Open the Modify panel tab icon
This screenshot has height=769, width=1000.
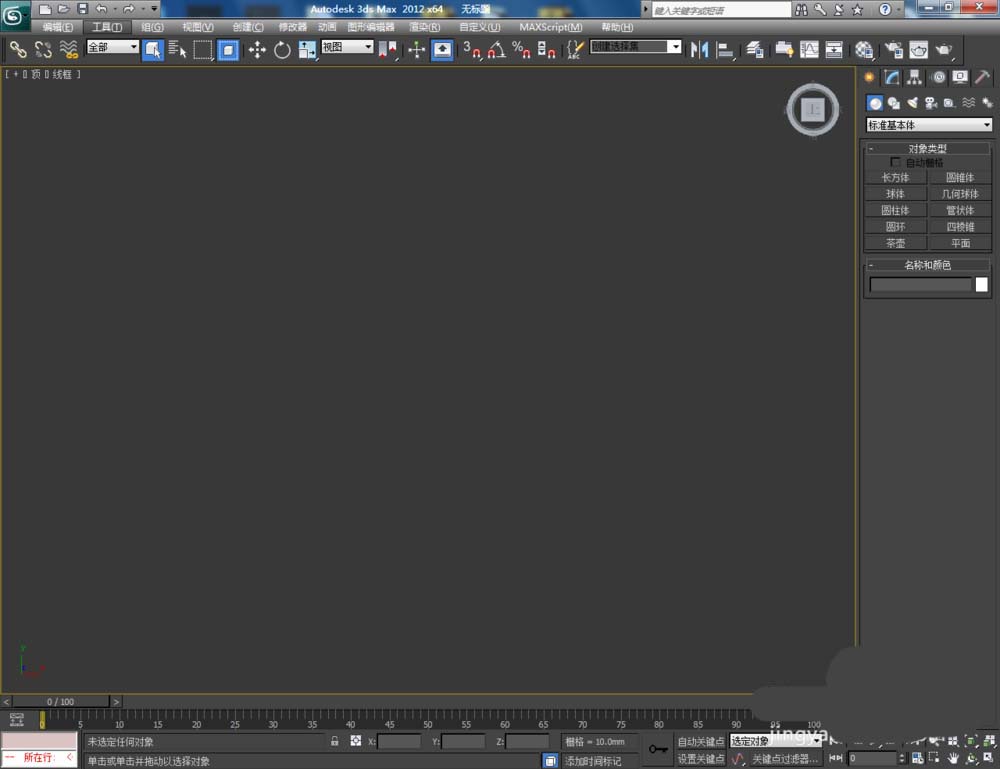[892, 77]
